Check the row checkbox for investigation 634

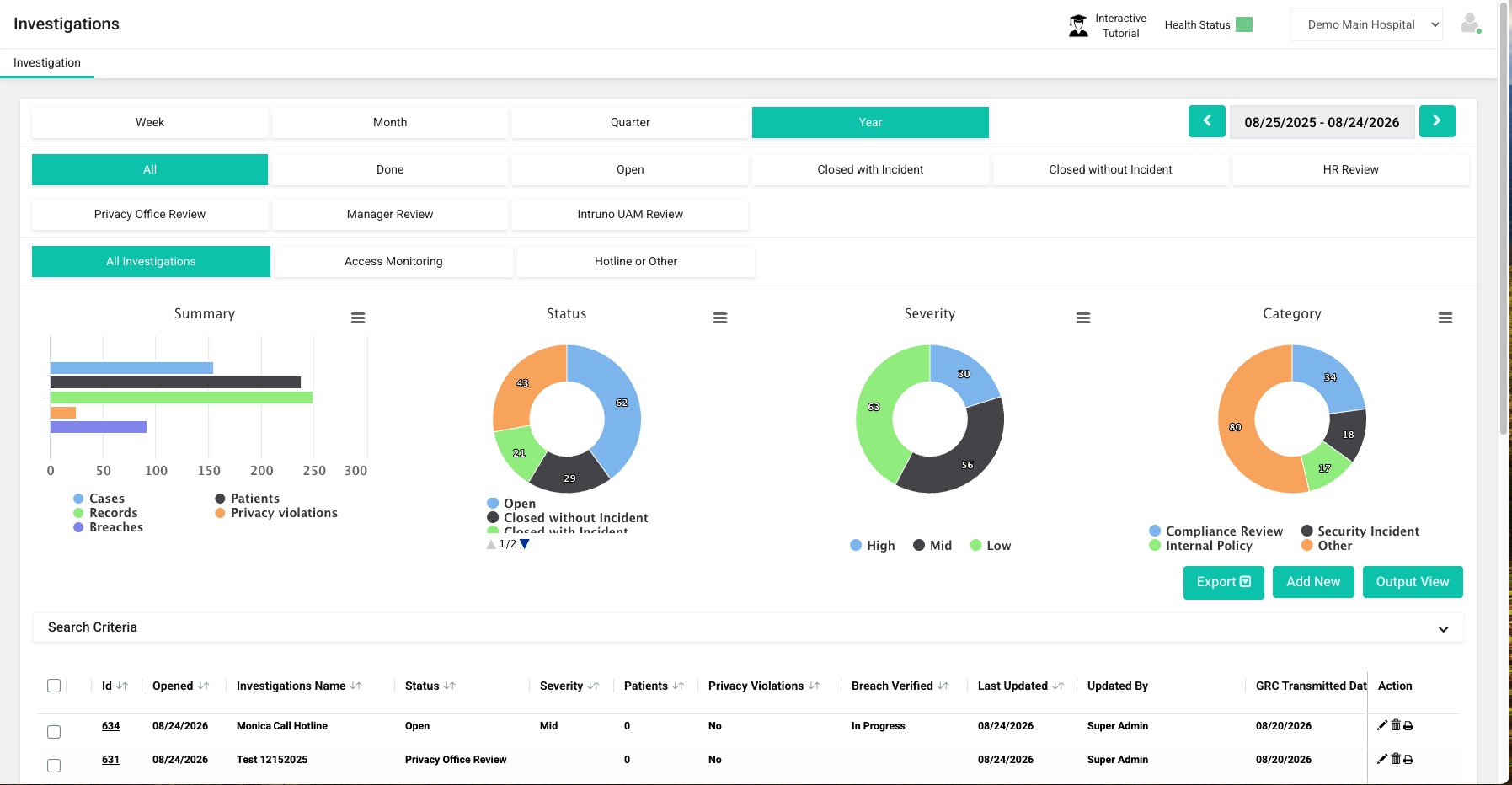[54, 732]
